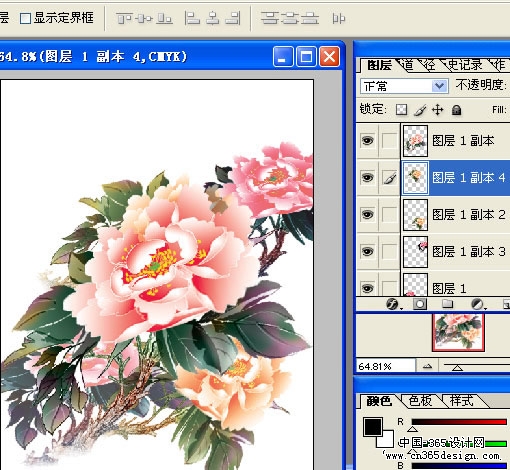510x470 pixels.
Task: Click the navigator zoom percentage field
Action: coord(386,366)
